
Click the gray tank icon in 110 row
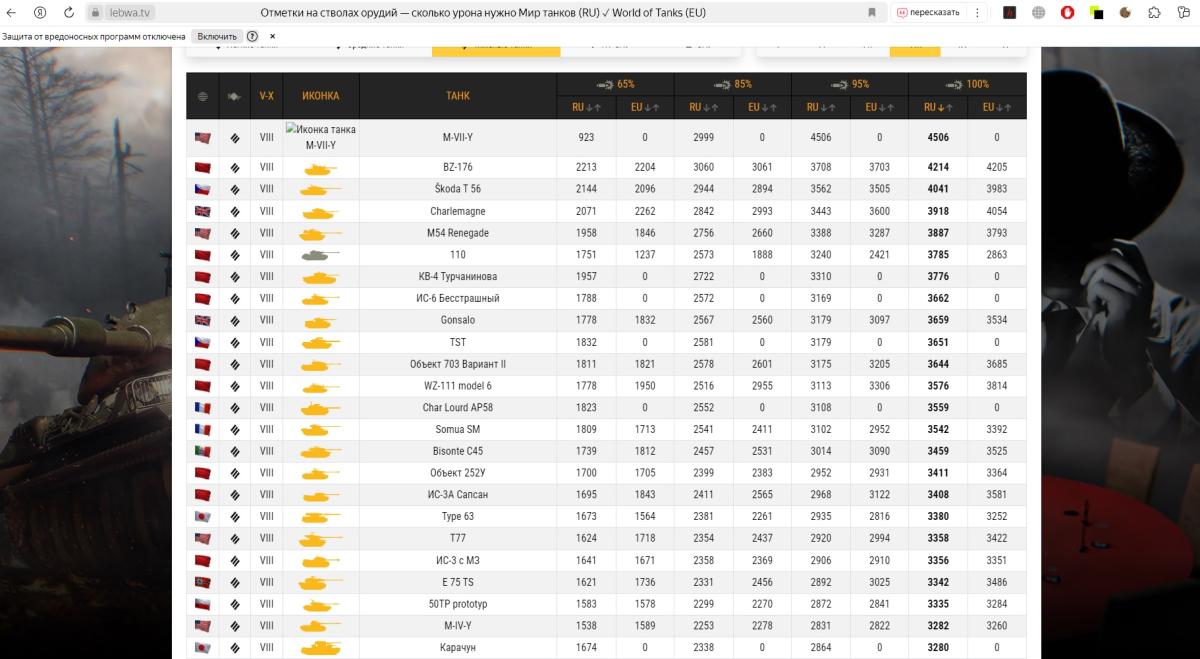coord(321,255)
